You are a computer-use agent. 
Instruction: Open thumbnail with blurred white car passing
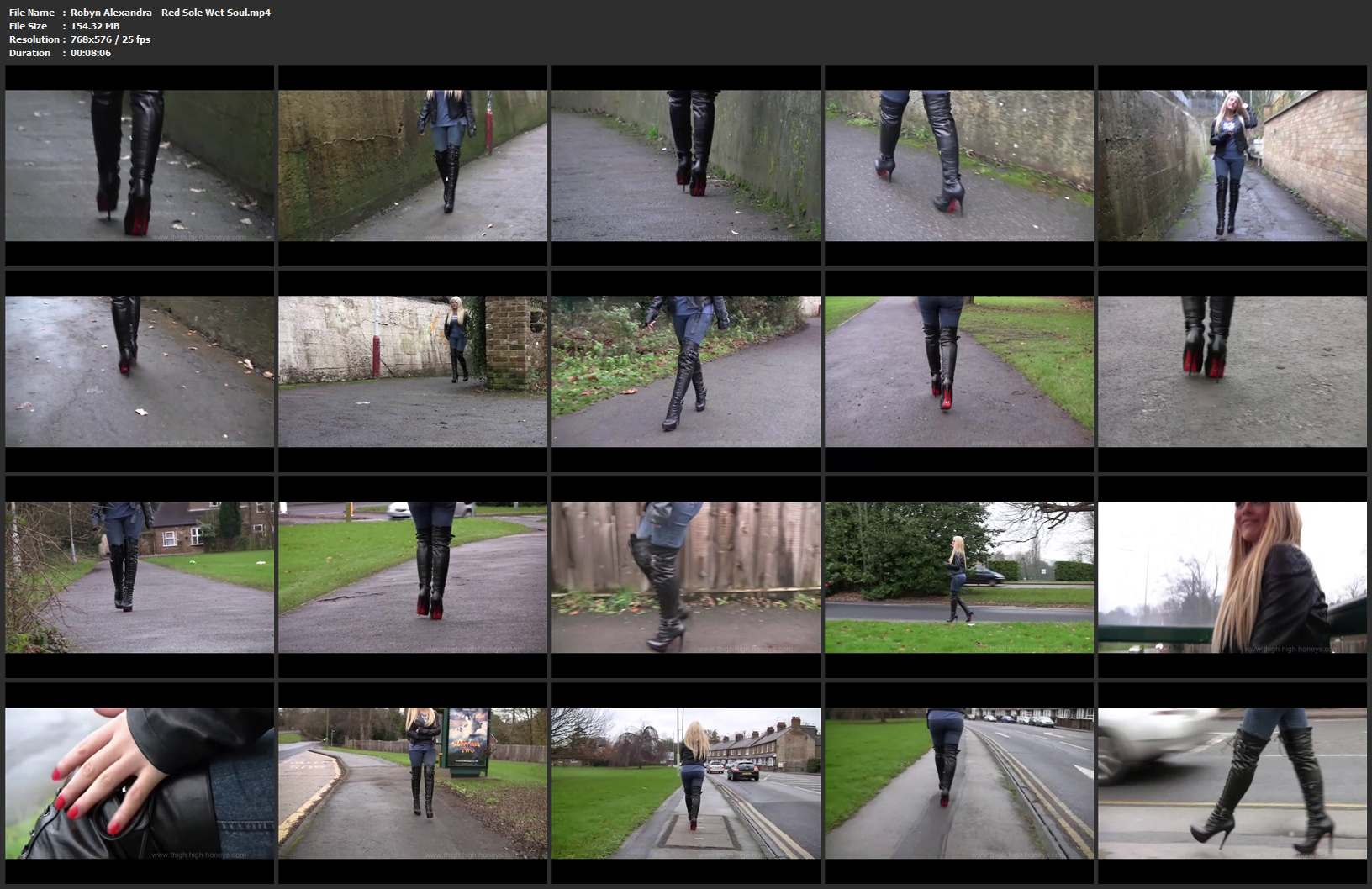pos(1232,783)
